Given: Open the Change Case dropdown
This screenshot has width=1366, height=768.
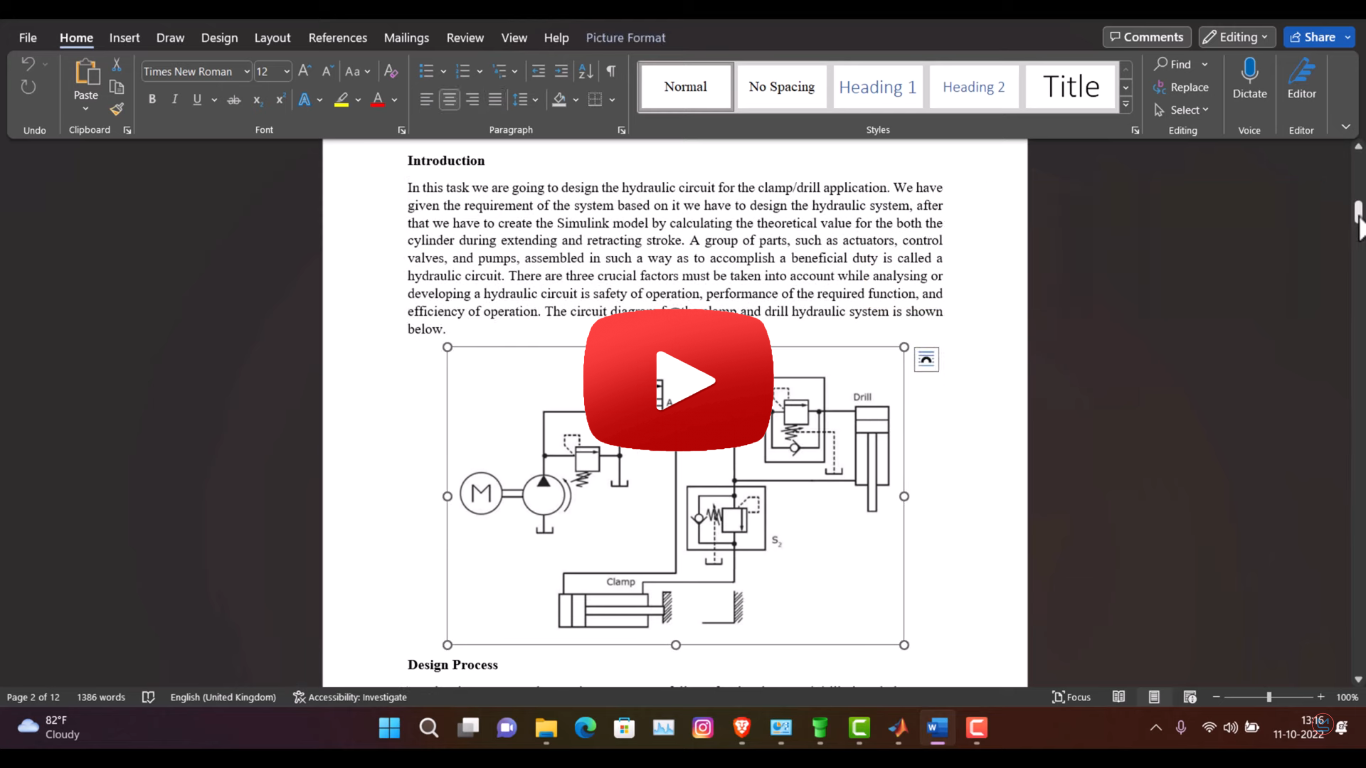Looking at the screenshot, I should point(358,71).
